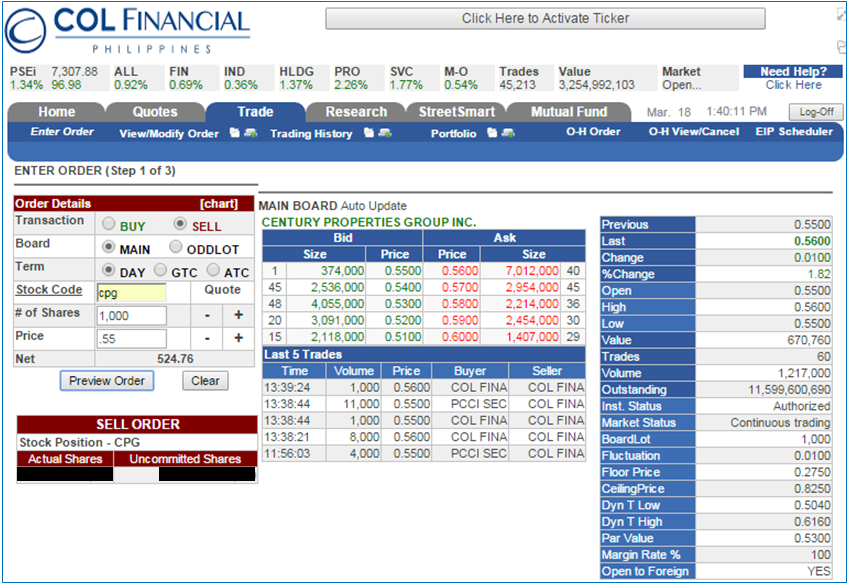Click the Net amount 524.76

click(175, 359)
